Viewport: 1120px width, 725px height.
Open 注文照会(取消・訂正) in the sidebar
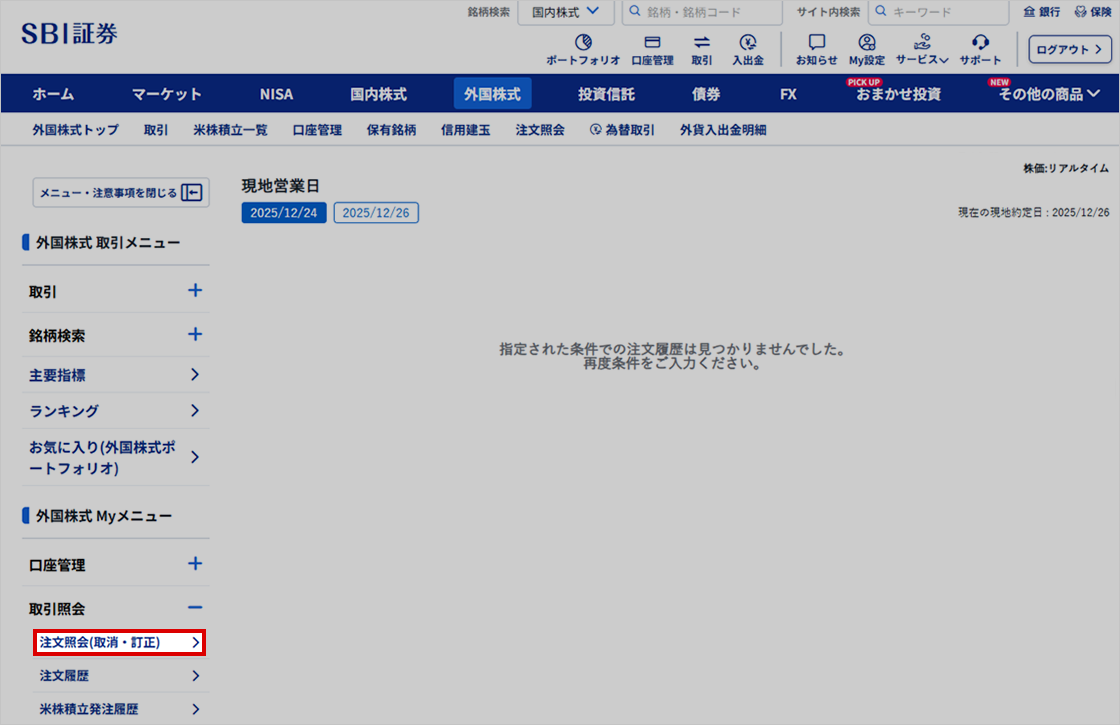[120, 642]
